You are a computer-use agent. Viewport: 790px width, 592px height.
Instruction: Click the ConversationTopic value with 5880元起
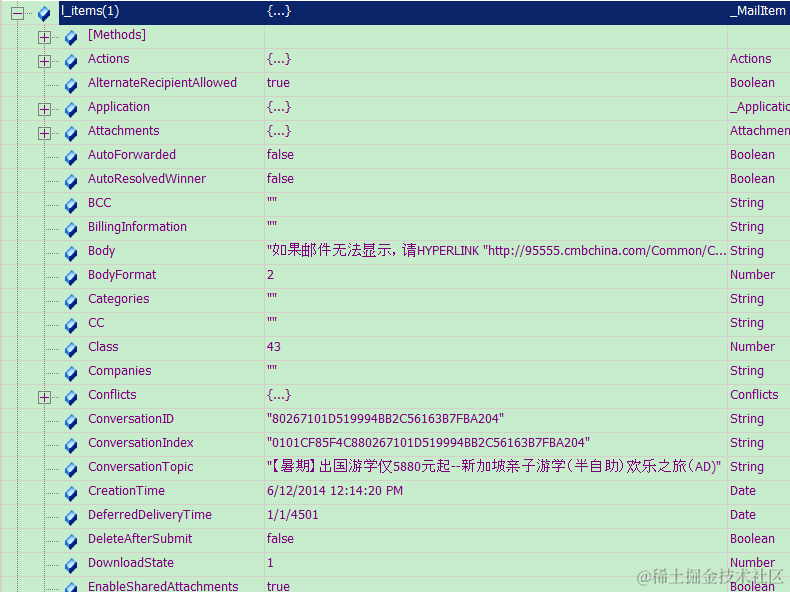point(494,467)
